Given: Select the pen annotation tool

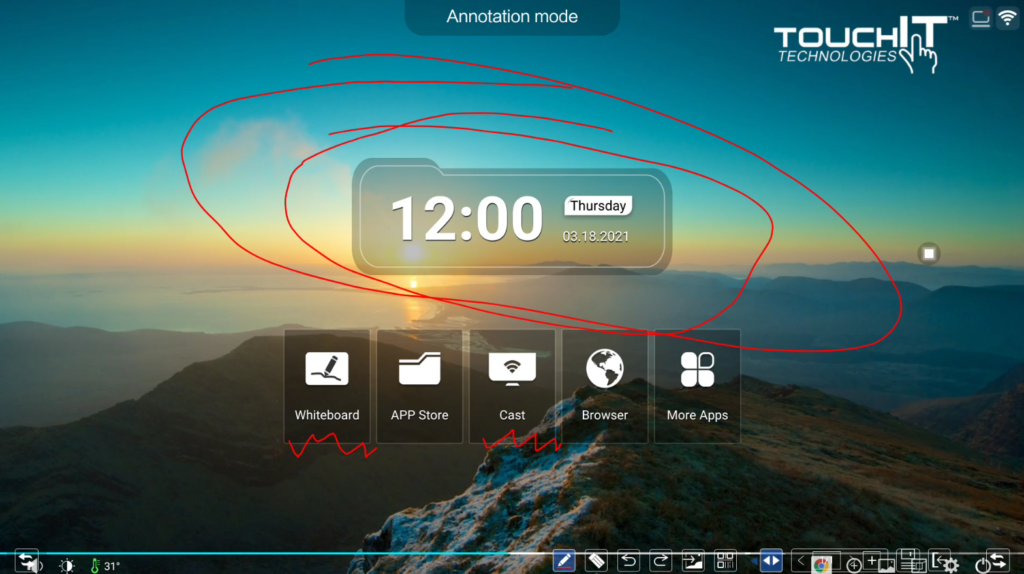Looking at the screenshot, I should [564, 561].
